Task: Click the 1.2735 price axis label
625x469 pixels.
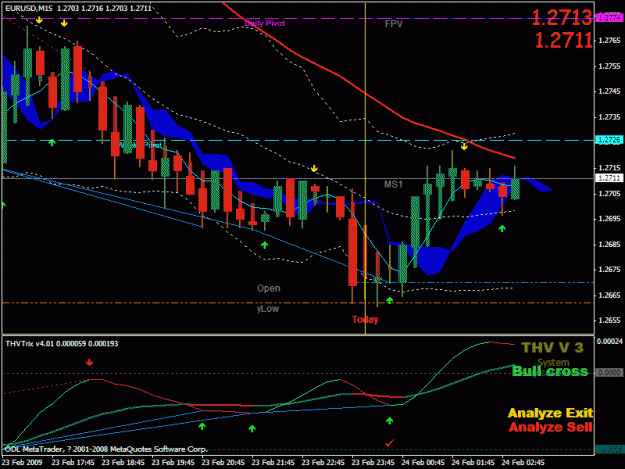Action: (x=609, y=117)
